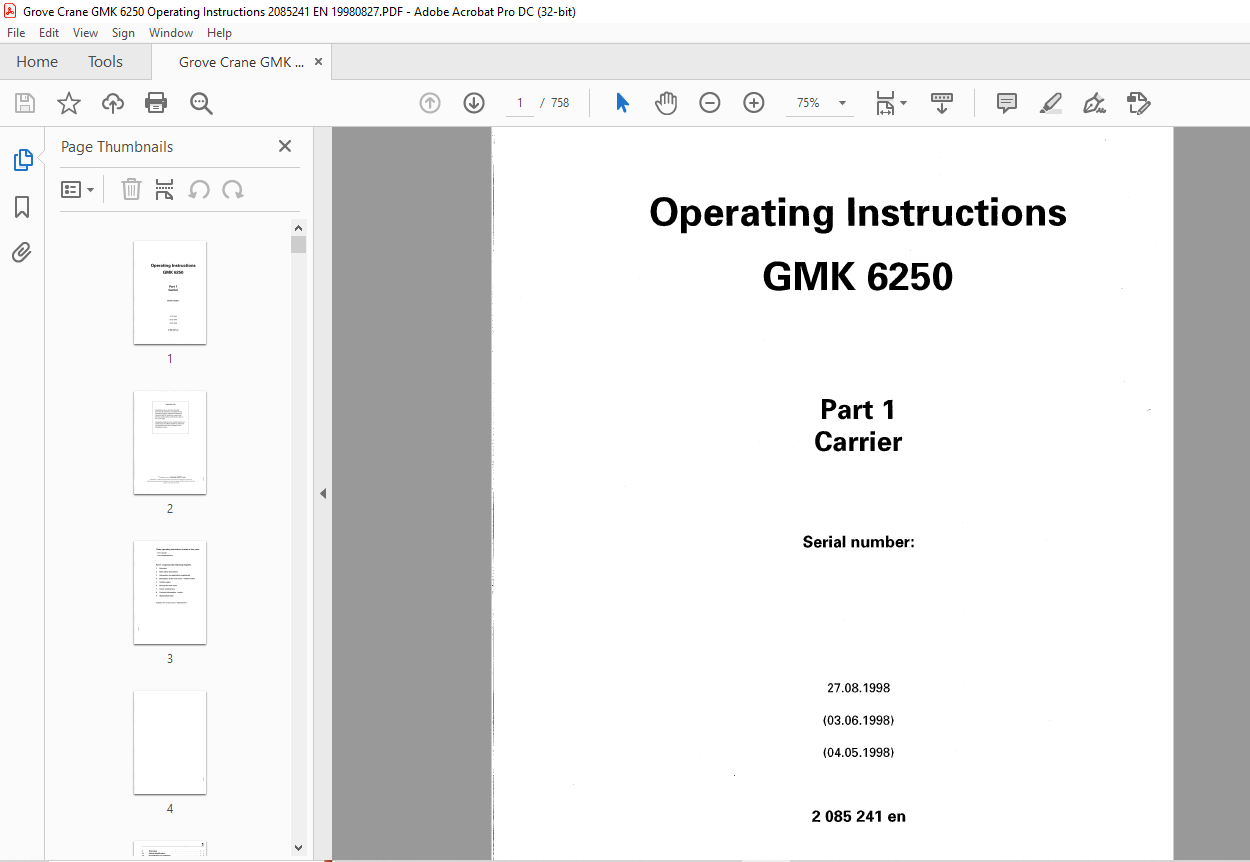Zoom in with the plus icon
This screenshot has width=1250, height=862.
coord(754,103)
